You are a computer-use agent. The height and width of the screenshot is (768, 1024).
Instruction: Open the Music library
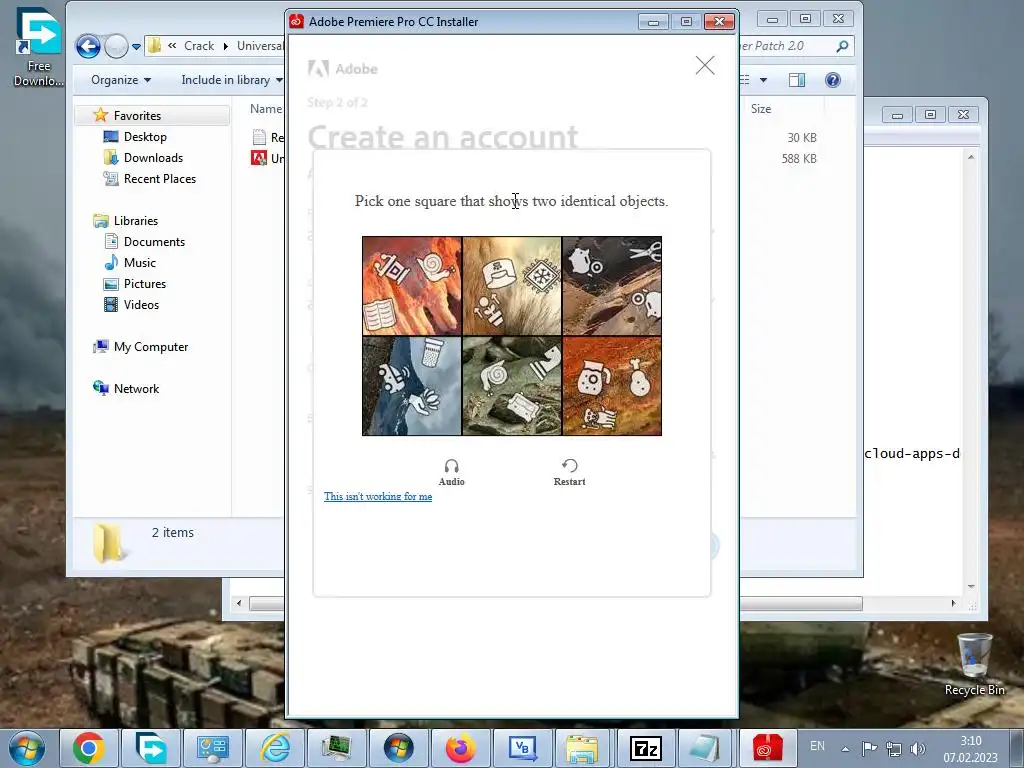[x=140, y=263]
